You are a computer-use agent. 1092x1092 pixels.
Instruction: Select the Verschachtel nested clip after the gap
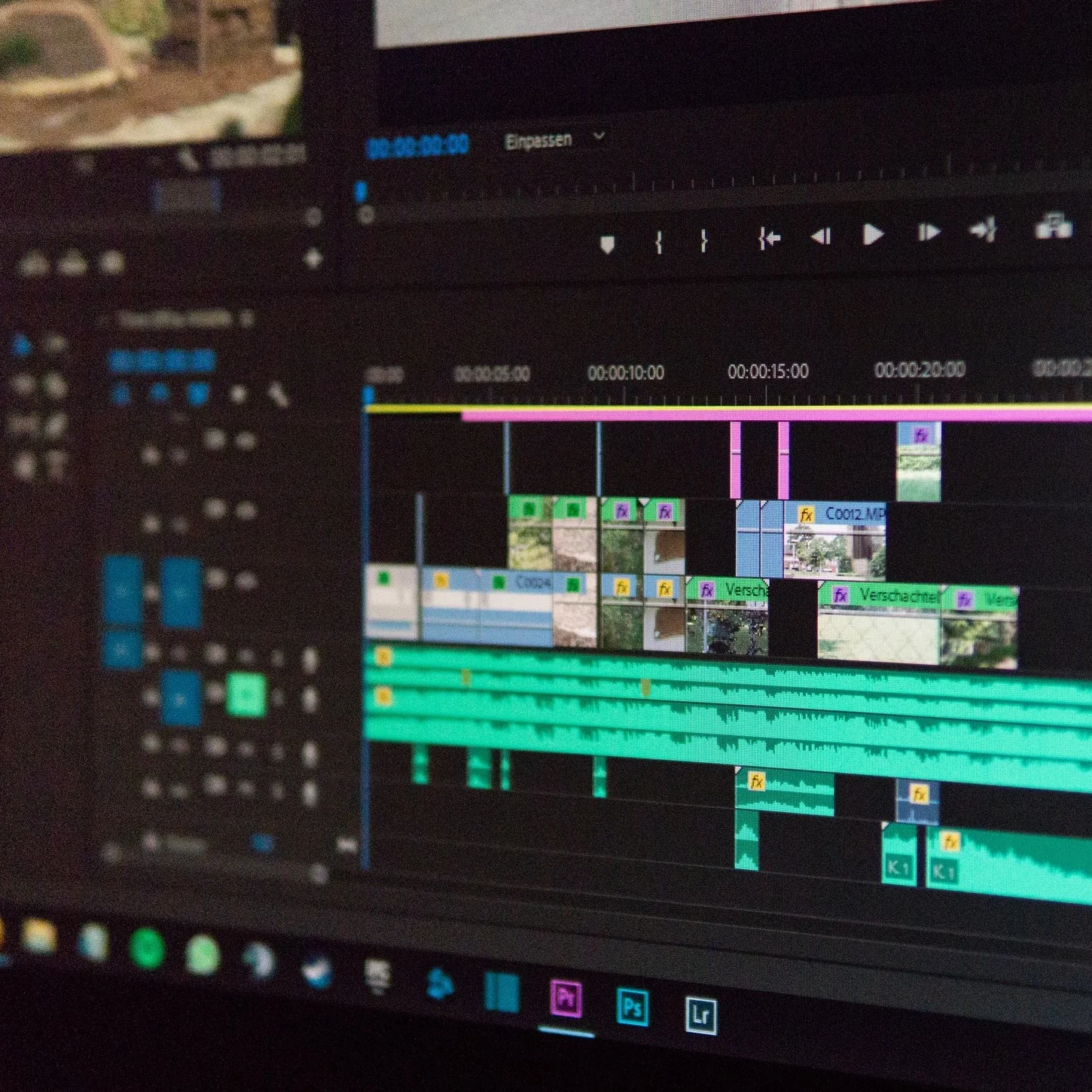(x=879, y=622)
